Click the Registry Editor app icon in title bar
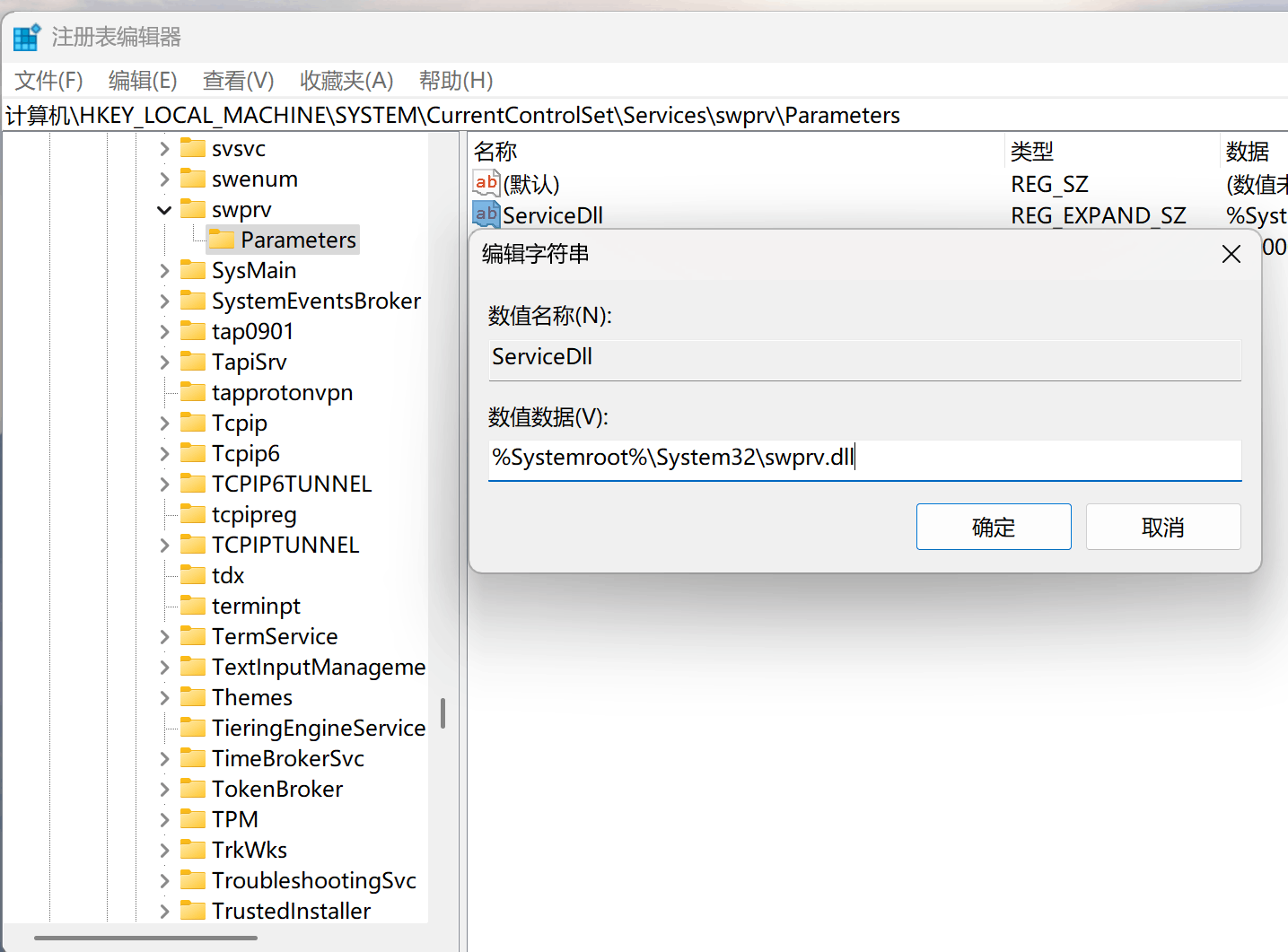Screen dimensions: 1288x952 pyautogui.click(x=27, y=37)
